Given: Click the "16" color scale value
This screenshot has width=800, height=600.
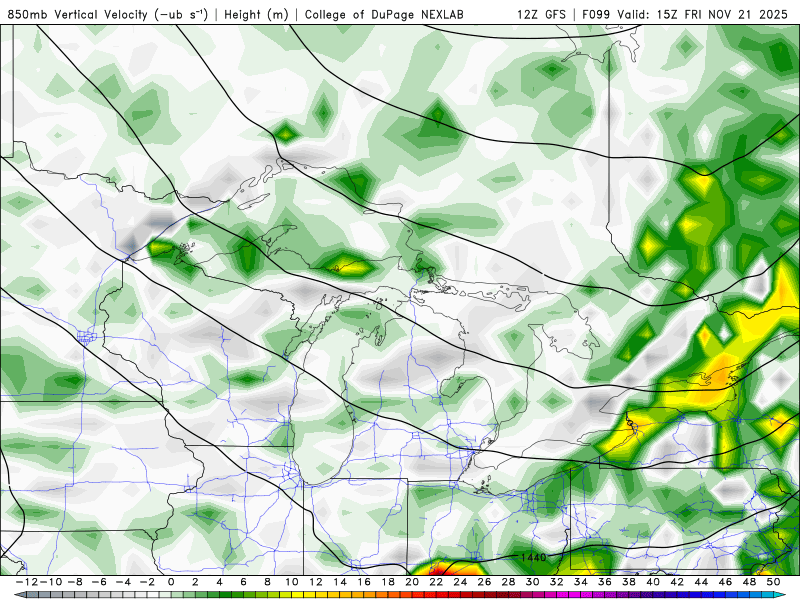Looking at the screenshot, I should (x=364, y=582).
